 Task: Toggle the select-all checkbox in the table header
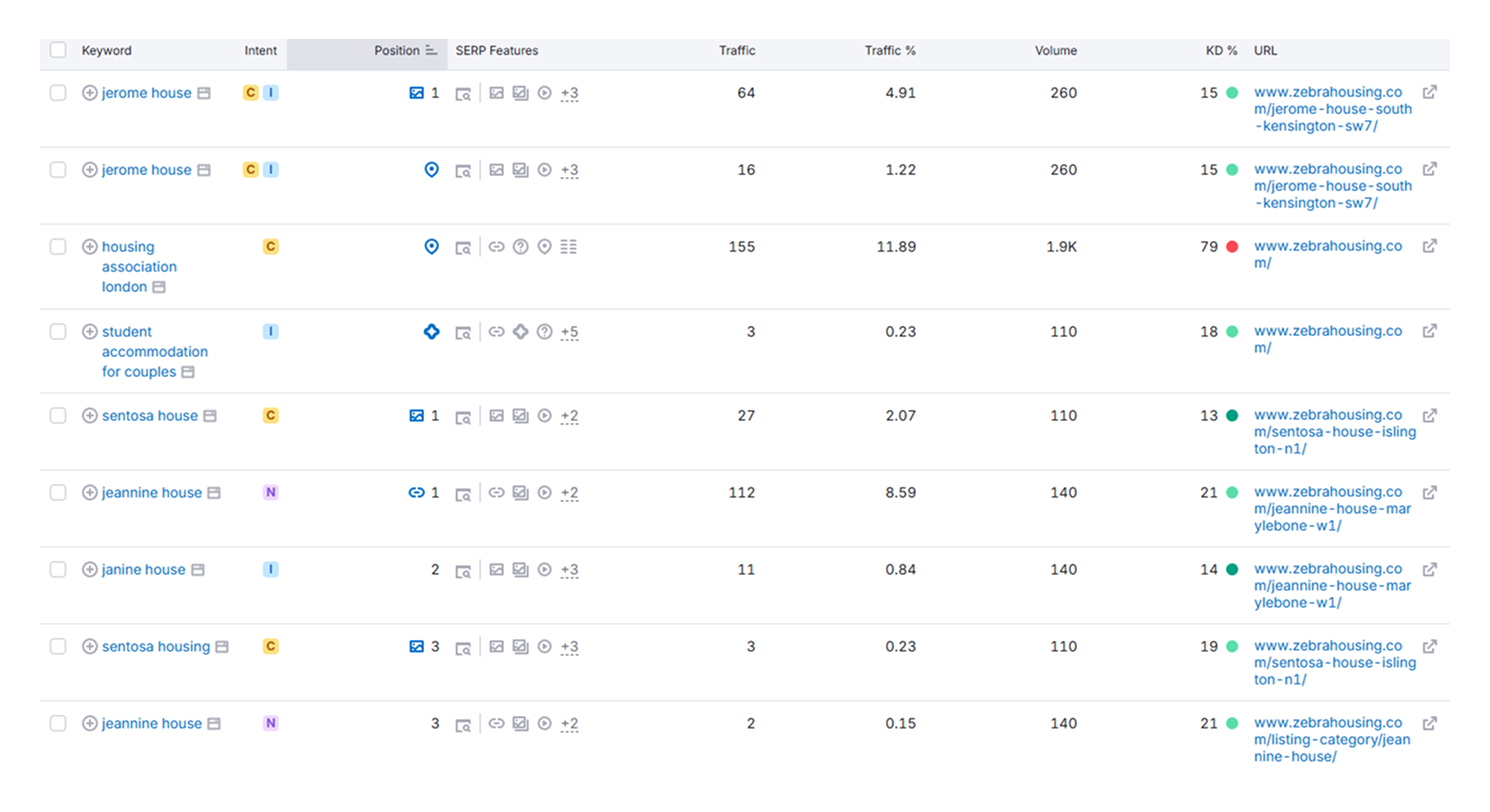pyautogui.click(x=58, y=50)
